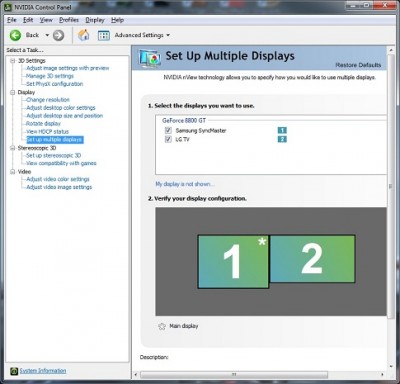Open the Edit menu

[28, 20]
